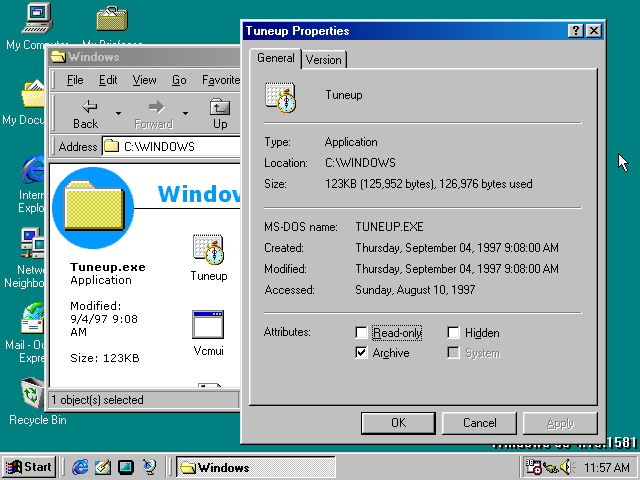The image size is (640, 480).
Task: Open the Back button history dropdown arrow
Action: click(118, 113)
